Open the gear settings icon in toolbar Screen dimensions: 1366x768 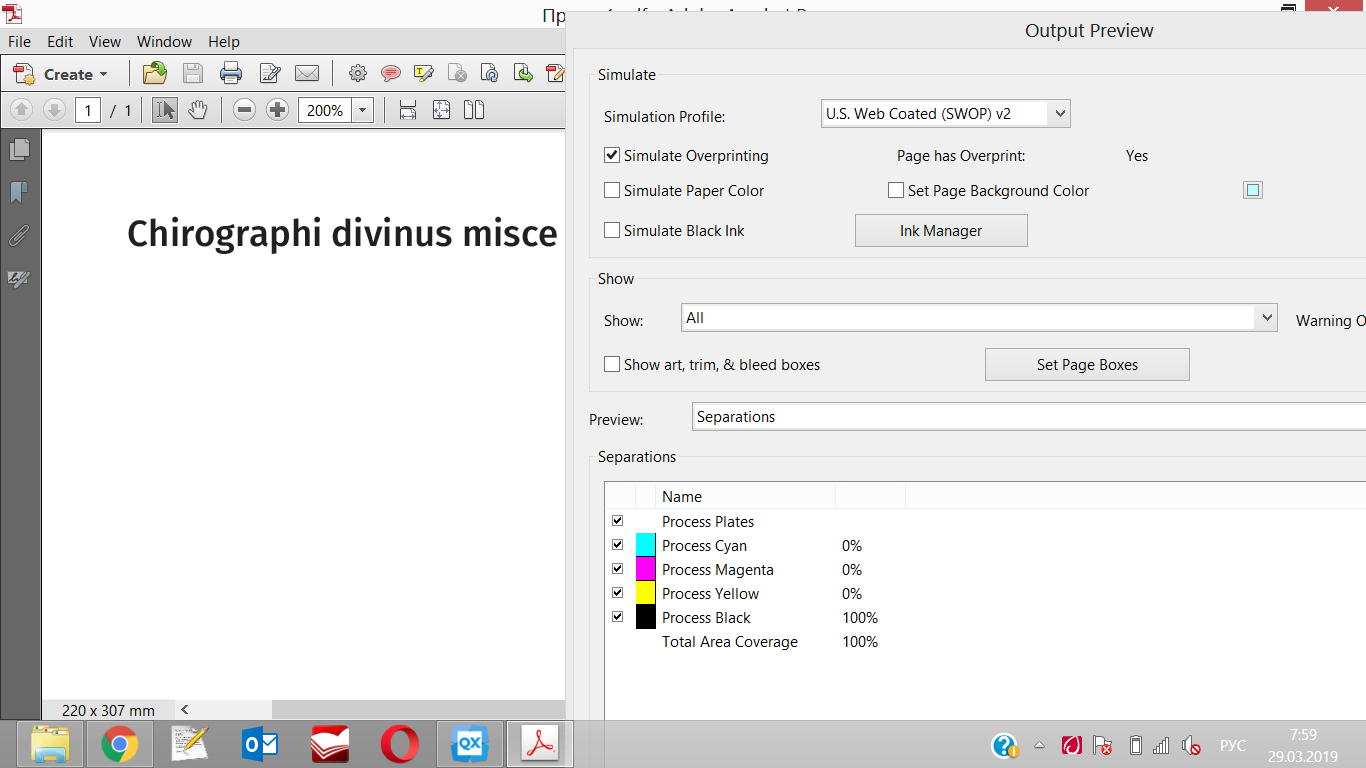358,73
